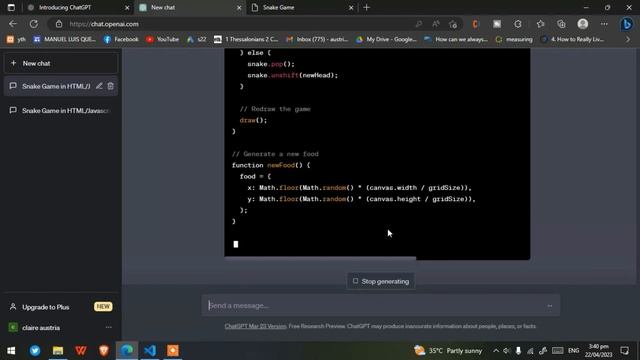The height and width of the screenshot is (360, 640).
Task: Click the claire austria account name
Action: click(x=41, y=328)
